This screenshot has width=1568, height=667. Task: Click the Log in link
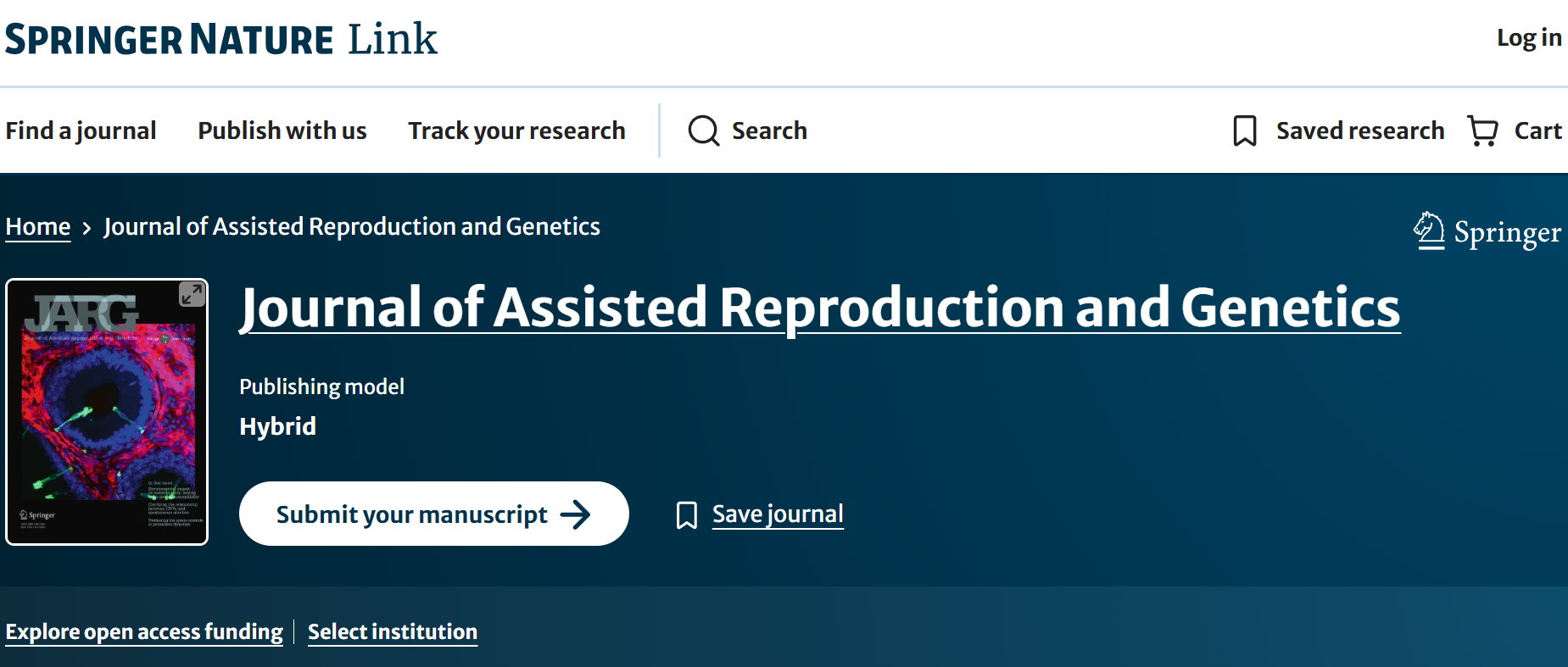(1529, 38)
